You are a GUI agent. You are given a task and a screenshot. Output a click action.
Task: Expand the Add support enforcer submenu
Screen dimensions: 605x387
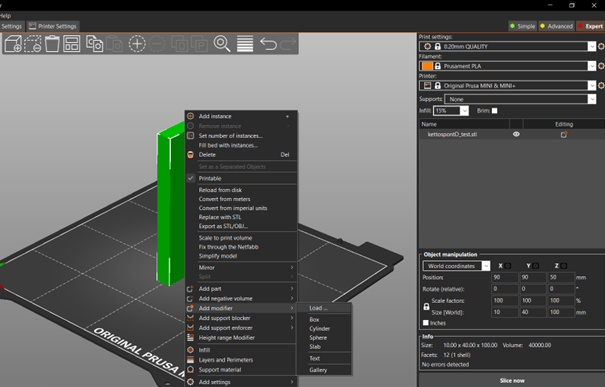click(x=241, y=328)
